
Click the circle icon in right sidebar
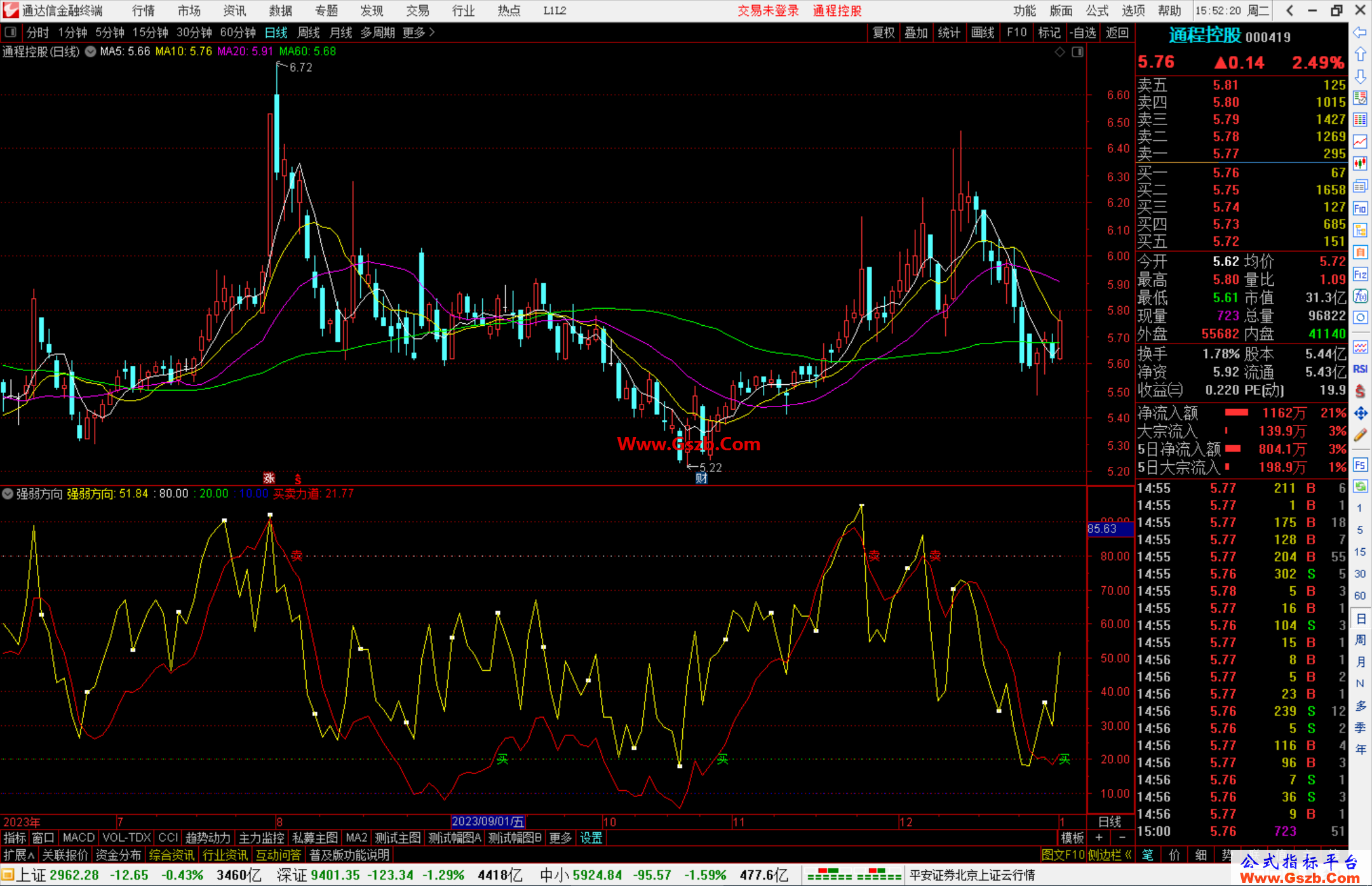(1360, 318)
